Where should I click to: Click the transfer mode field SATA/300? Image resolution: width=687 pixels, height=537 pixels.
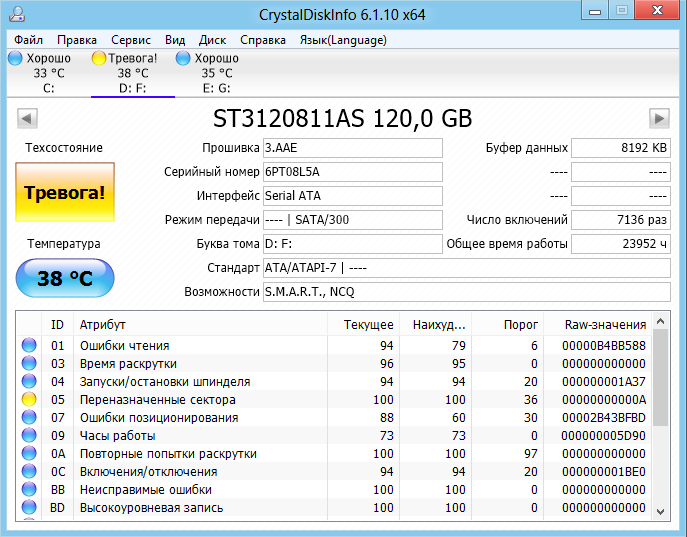pos(353,220)
